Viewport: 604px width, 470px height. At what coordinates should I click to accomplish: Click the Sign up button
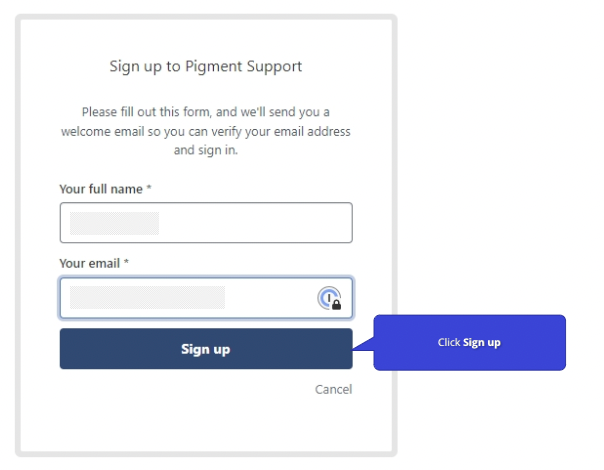[x=206, y=349]
